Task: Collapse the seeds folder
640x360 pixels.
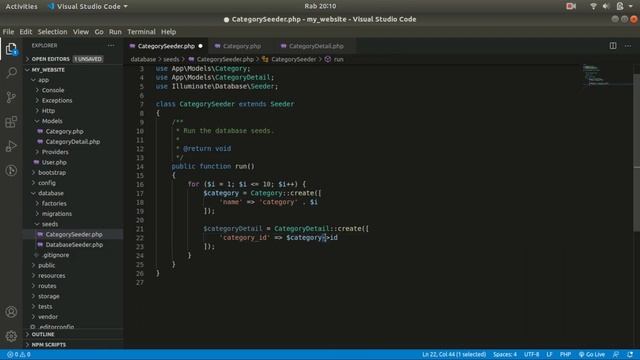Action: [49, 224]
